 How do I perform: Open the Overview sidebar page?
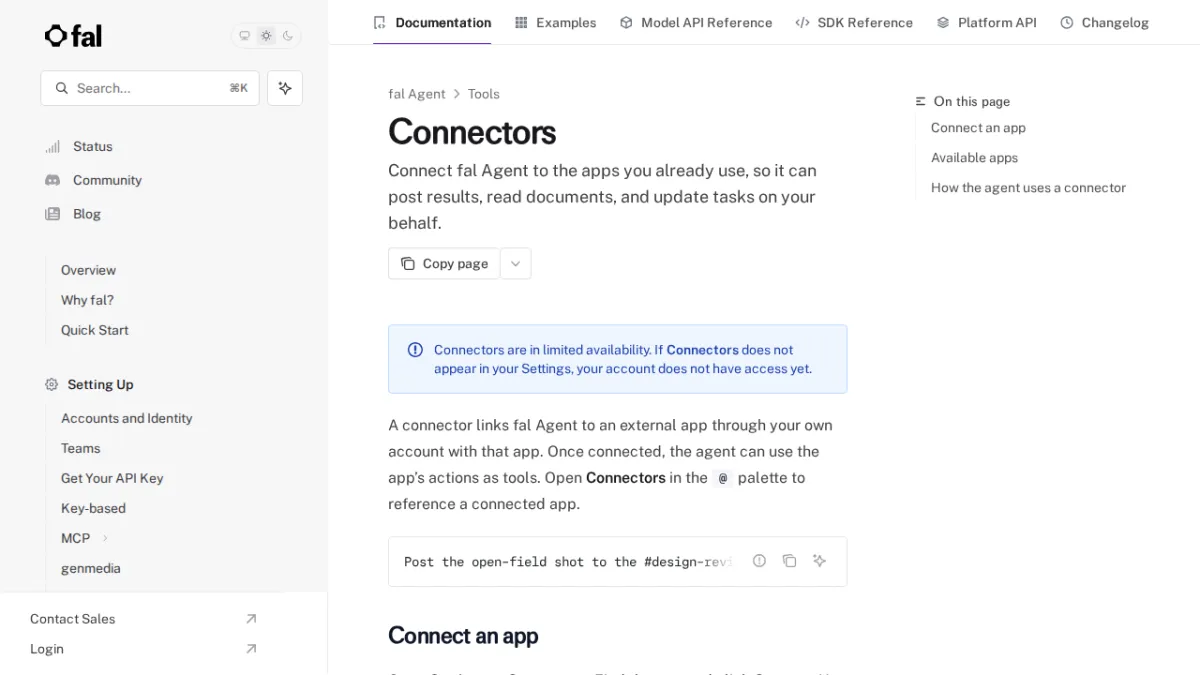point(88,270)
